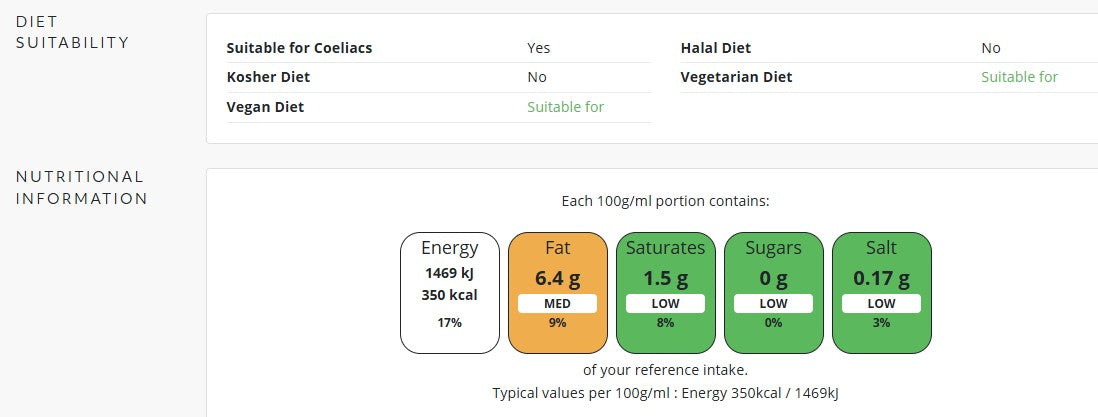This screenshot has width=1098, height=417.
Task: Click the Nutritional Information section heading
Action: pos(82,187)
